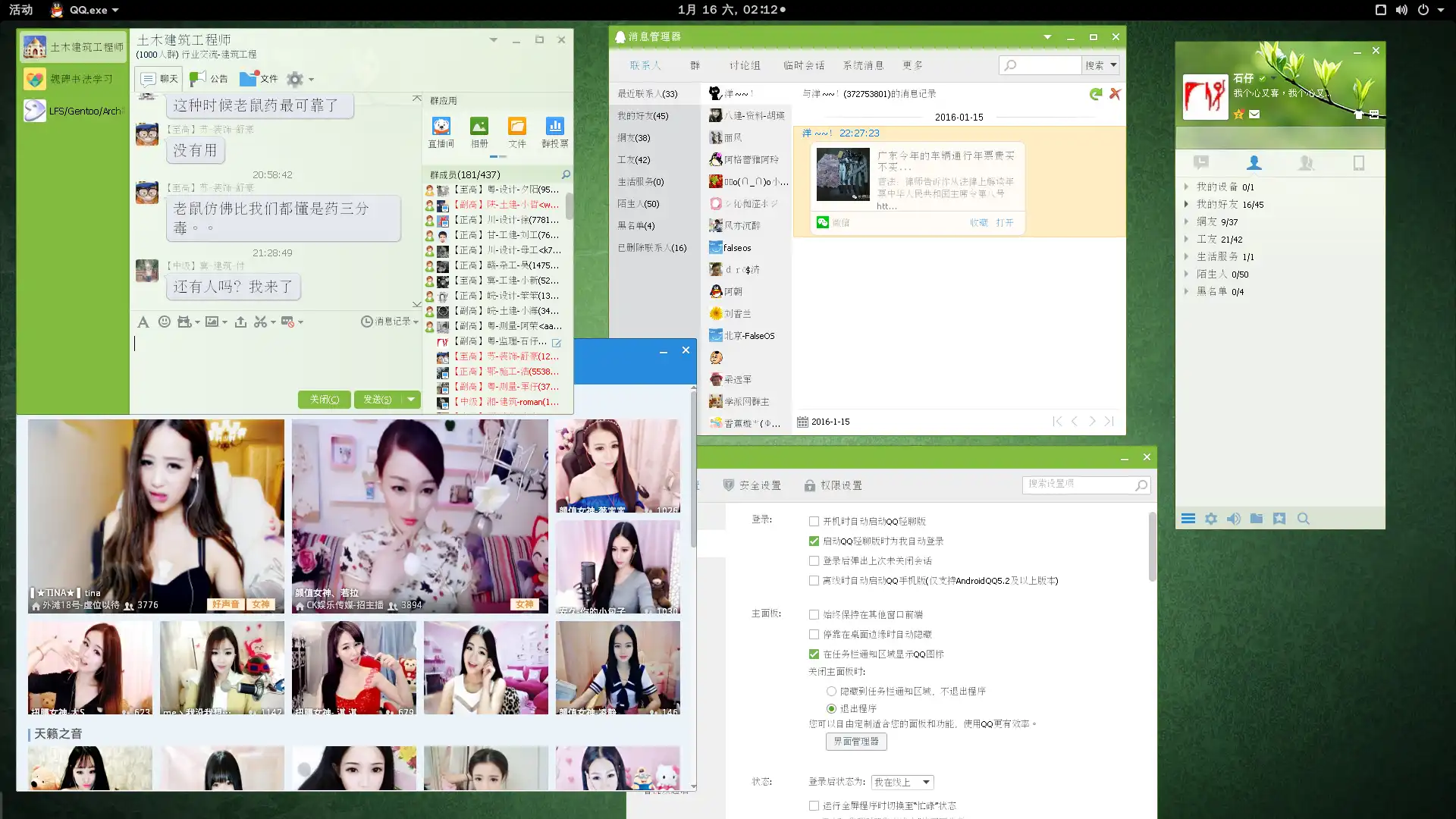
Task: Open the skin shirt icon in QQ panel
Action: [x=1359, y=115]
